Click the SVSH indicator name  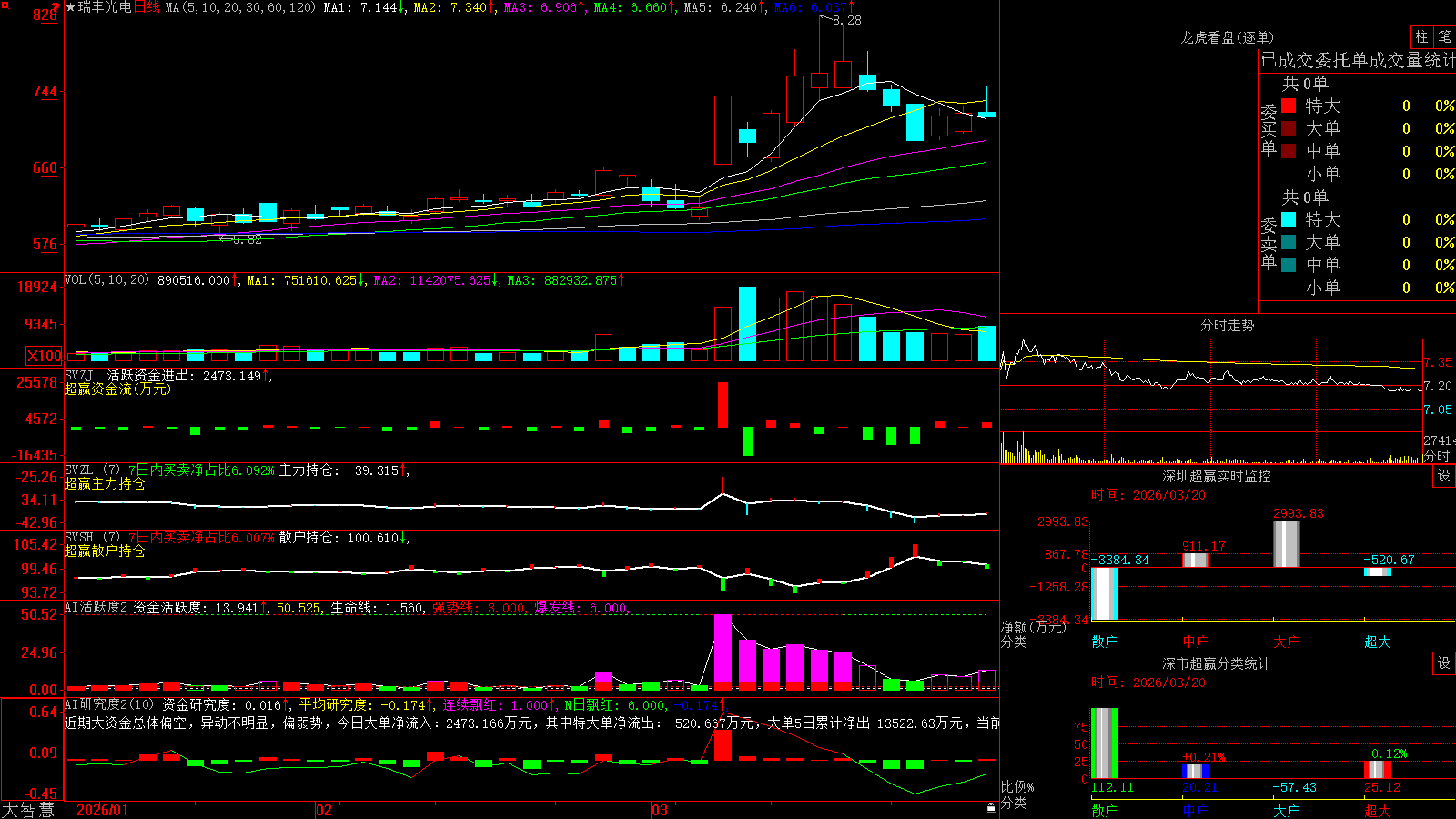[x=79, y=537]
